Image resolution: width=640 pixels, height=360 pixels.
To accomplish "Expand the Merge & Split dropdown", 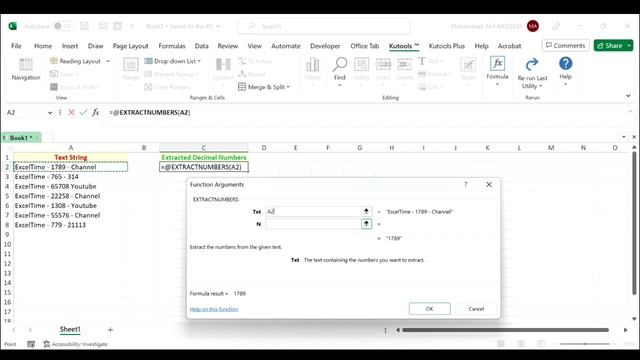I will [288, 87].
